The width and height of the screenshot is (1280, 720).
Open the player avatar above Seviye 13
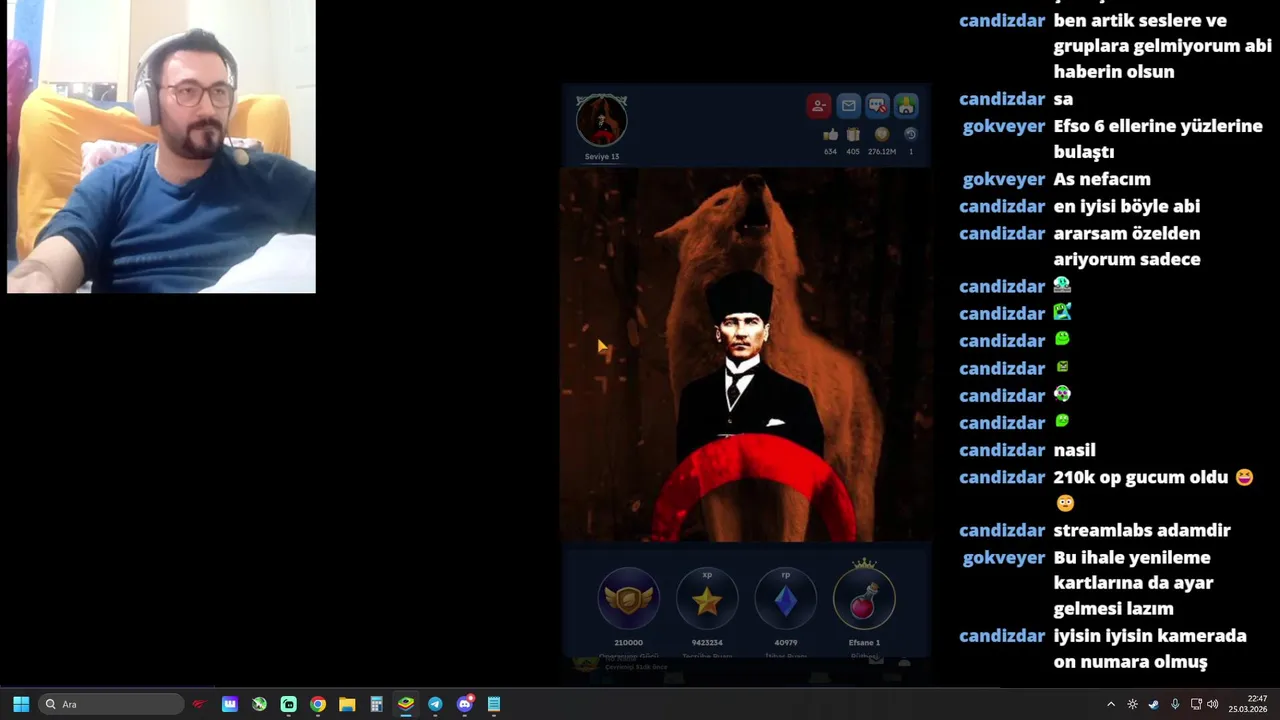(x=602, y=120)
